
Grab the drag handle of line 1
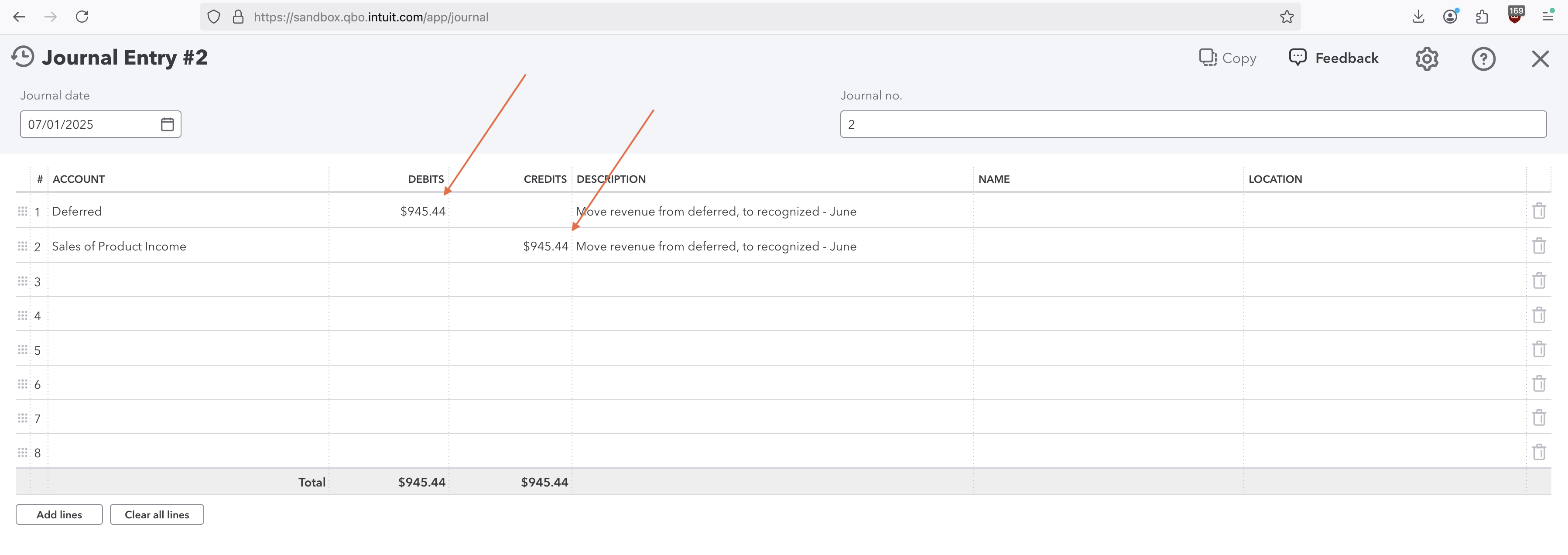pyautogui.click(x=23, y=211)
